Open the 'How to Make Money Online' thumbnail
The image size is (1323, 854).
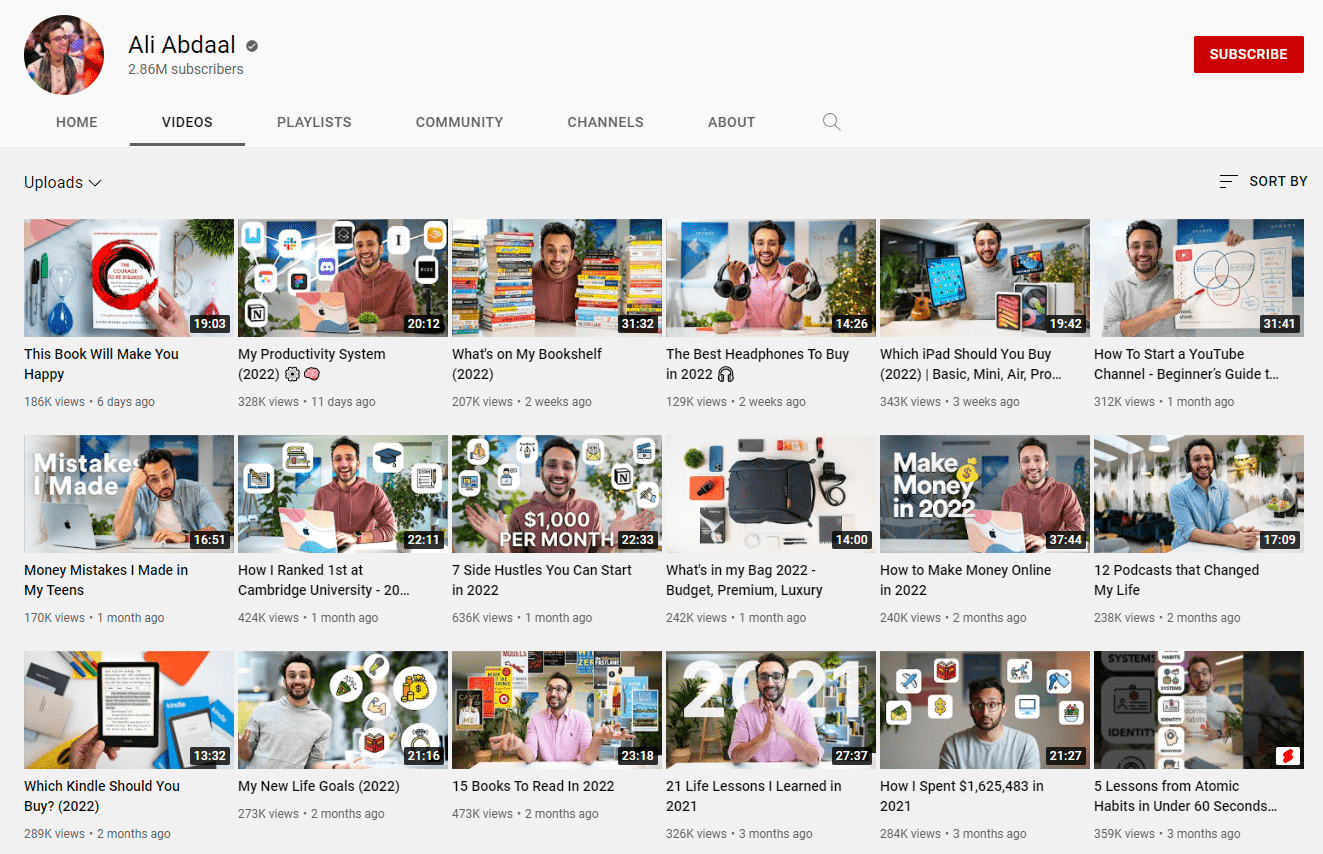(985, 494)
